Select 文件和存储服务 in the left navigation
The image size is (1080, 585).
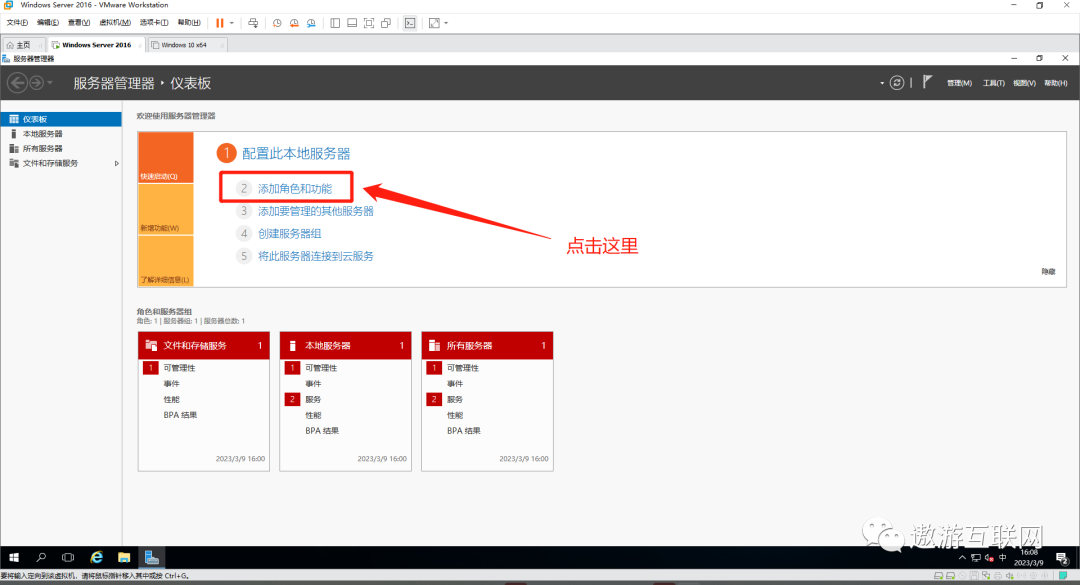pyautogui.click(x=61, y=163)
